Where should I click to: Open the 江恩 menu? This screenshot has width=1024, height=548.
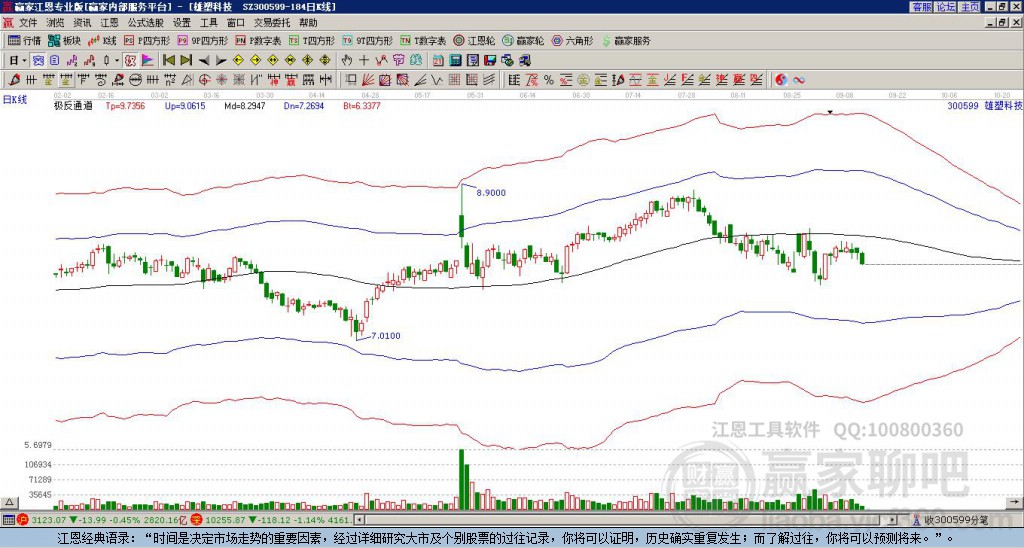pos(109,23)
